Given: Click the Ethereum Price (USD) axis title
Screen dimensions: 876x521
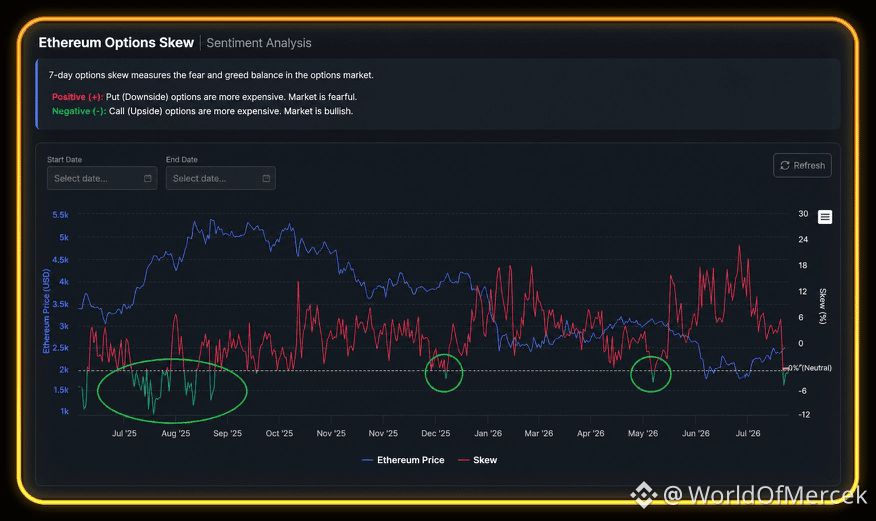Looking at the screenshot, I should tap(46, 311).
